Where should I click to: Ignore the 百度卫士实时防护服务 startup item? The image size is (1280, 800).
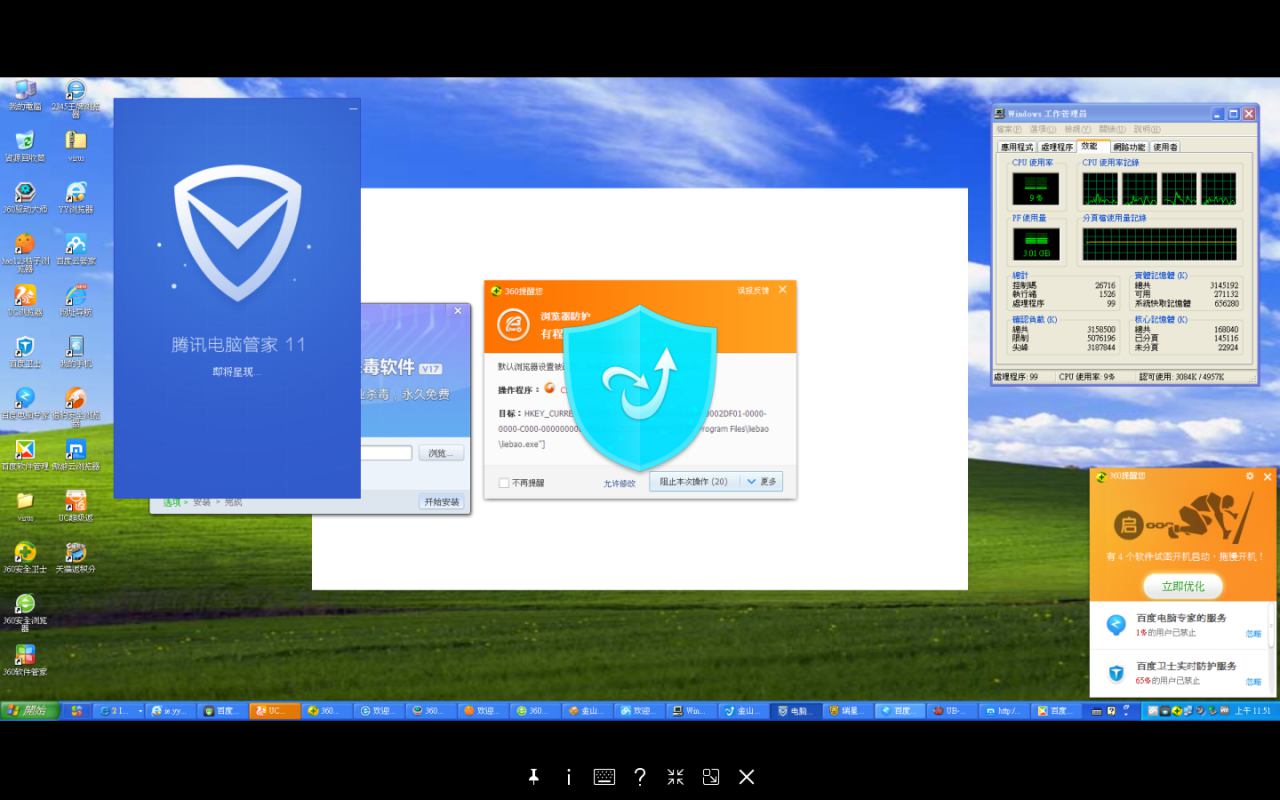pyautogui.click(x=1253, y=681)
